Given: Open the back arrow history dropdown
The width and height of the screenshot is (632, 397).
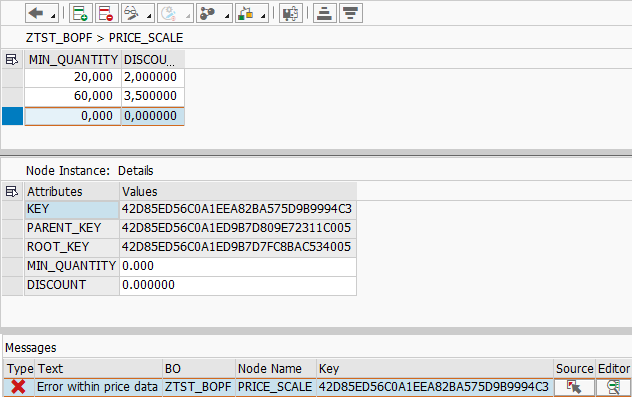Looking at the screenshot, I should [x=53, y=16].
